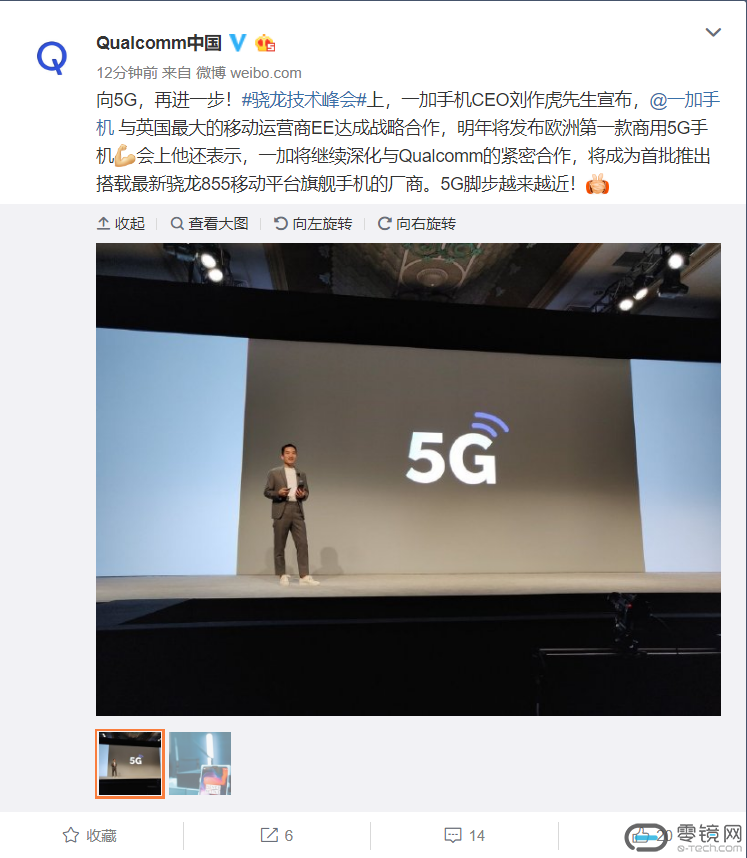
Task: Click the crown membership badge icon
Action: click(265, 43)
